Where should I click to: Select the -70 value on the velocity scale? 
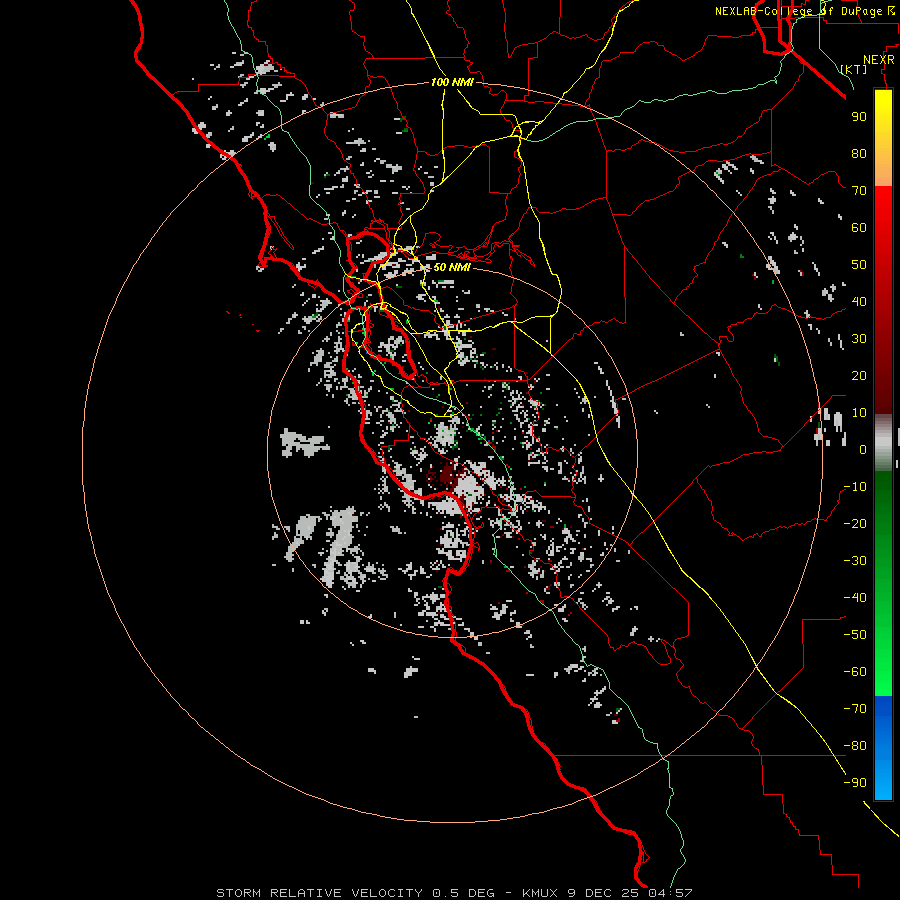click(855, 709)
